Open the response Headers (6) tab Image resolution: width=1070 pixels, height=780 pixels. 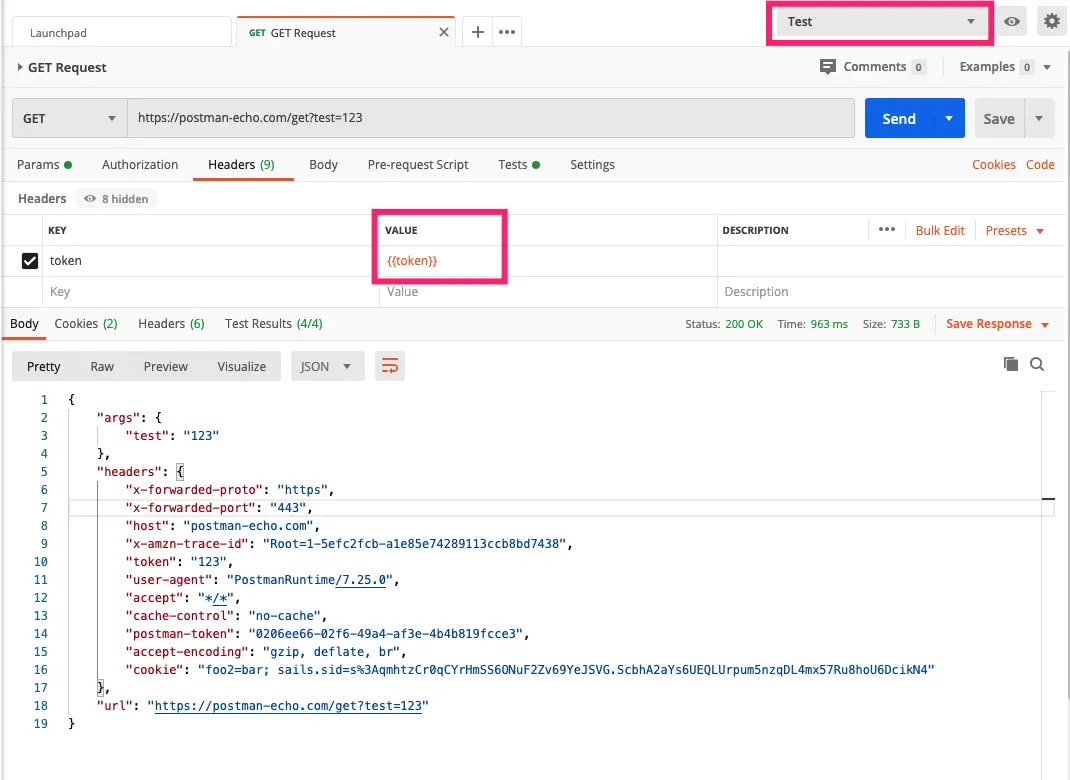[x=171, y=323]
